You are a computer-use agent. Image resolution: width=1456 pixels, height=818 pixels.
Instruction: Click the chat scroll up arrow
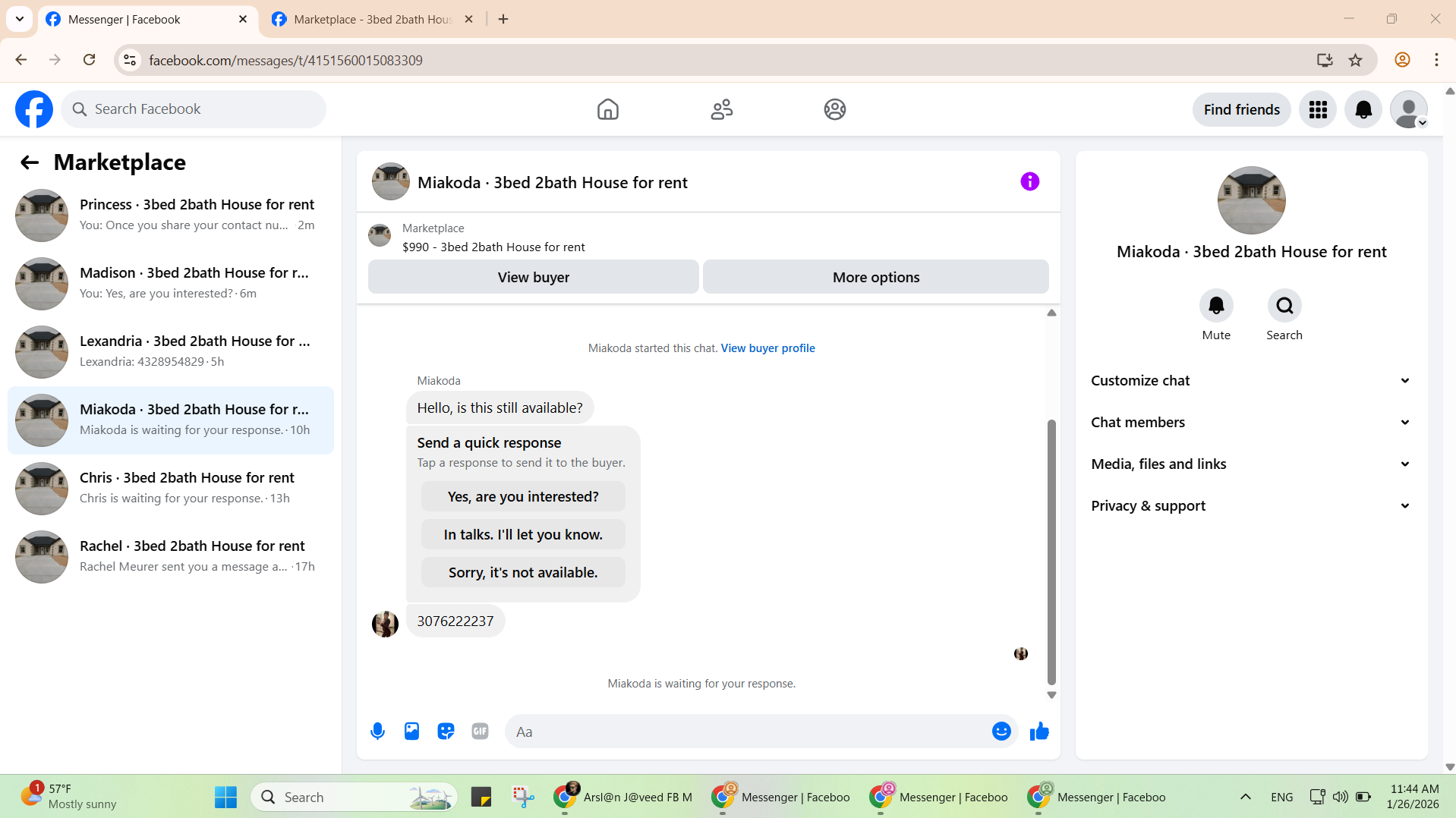1051,313
